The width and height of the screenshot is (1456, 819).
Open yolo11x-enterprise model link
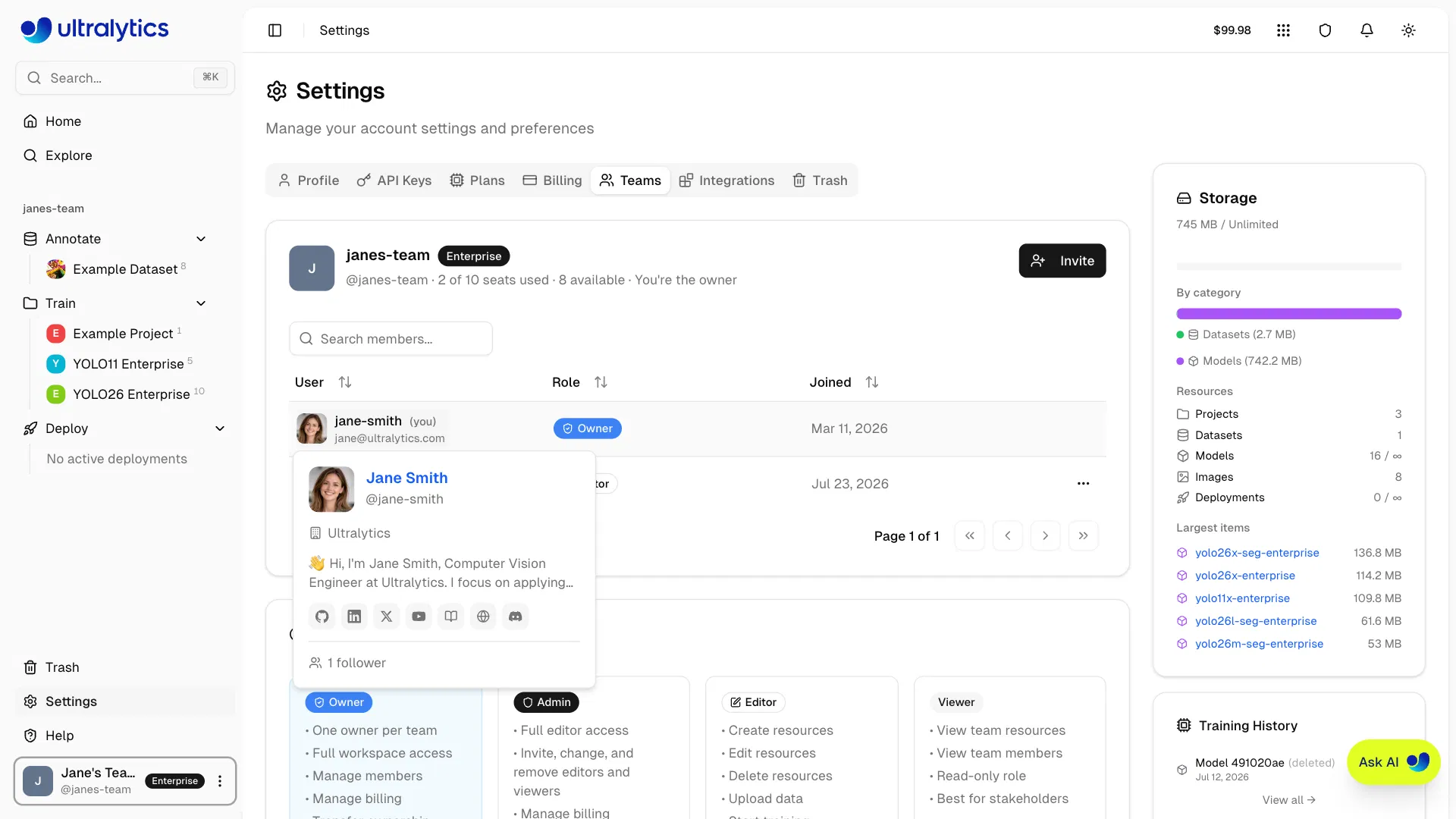coord(1242,598)
